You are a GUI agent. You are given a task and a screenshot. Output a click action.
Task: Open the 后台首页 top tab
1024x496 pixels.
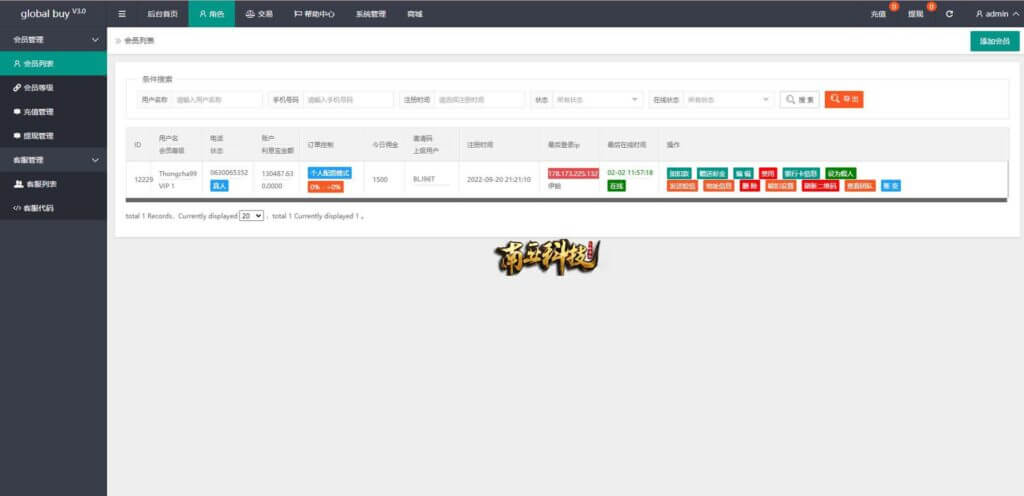pyautogui.click(x=162, y=14)
